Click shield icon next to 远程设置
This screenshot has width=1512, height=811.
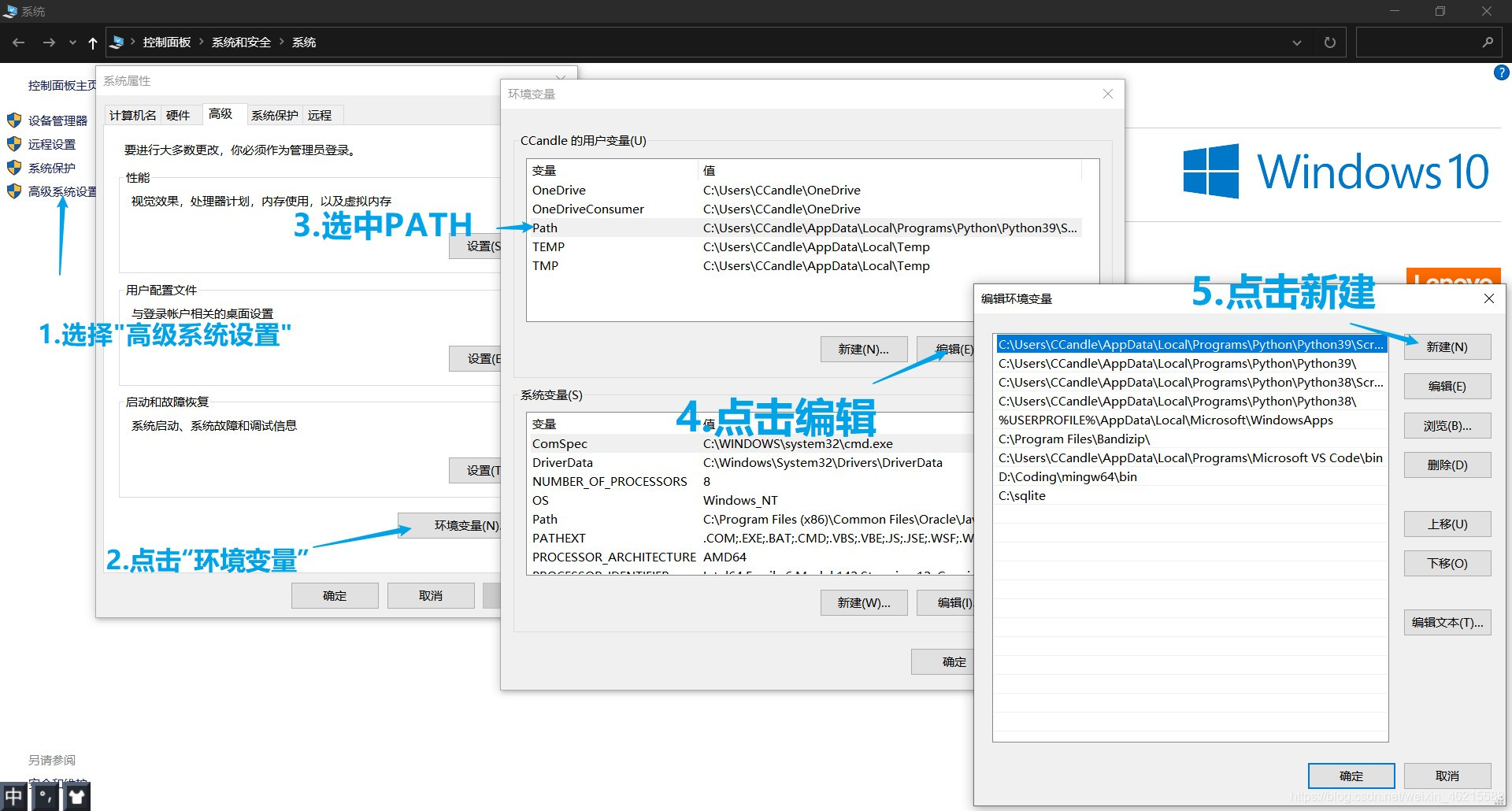[x=14, y=144]
